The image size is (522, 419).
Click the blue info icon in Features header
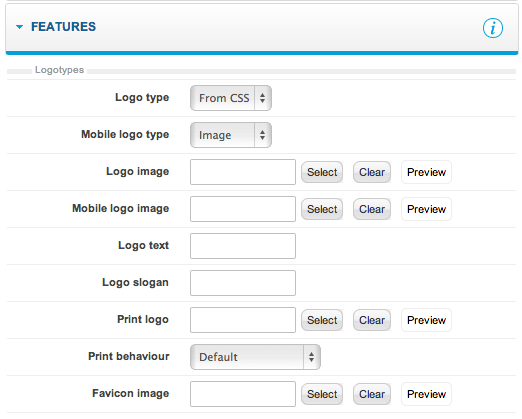pos(493,28)
